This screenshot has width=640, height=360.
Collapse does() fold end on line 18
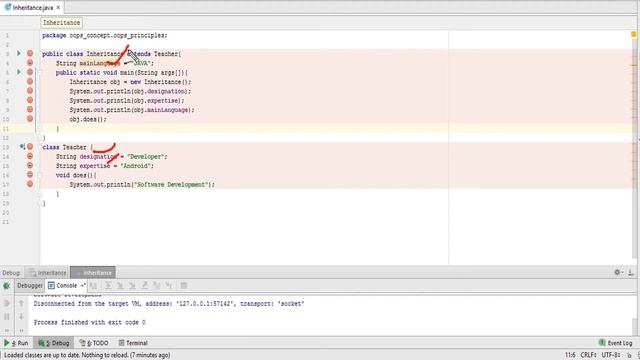(x=40, y=194)
